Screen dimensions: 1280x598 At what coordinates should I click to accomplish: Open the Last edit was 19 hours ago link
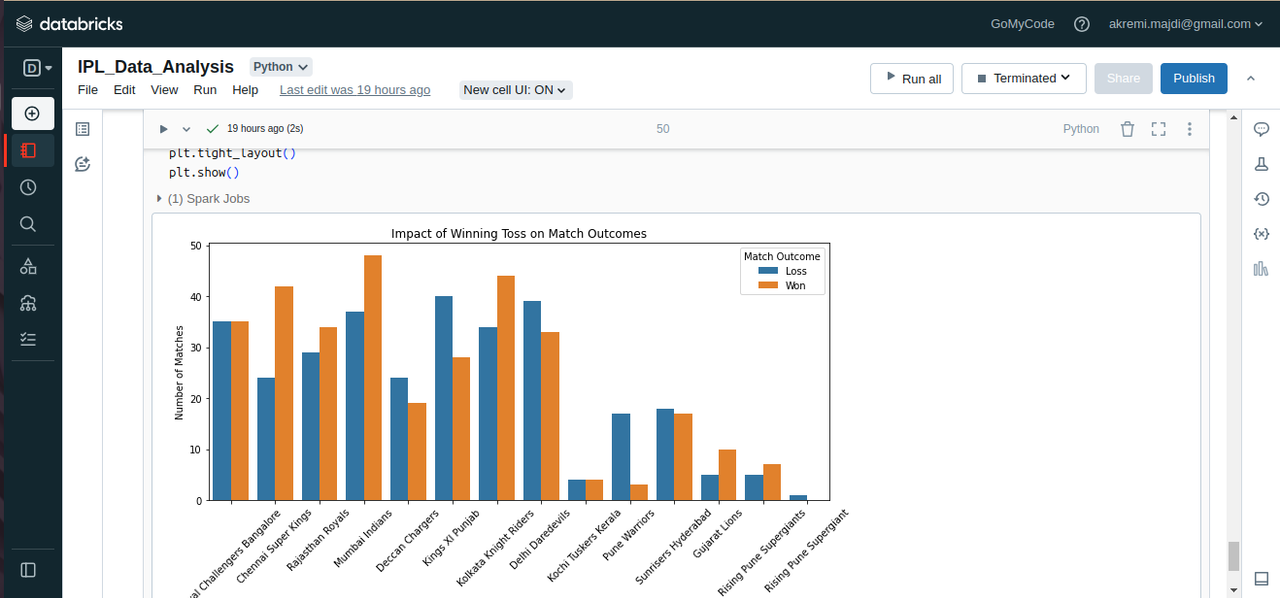click(355, 90)
